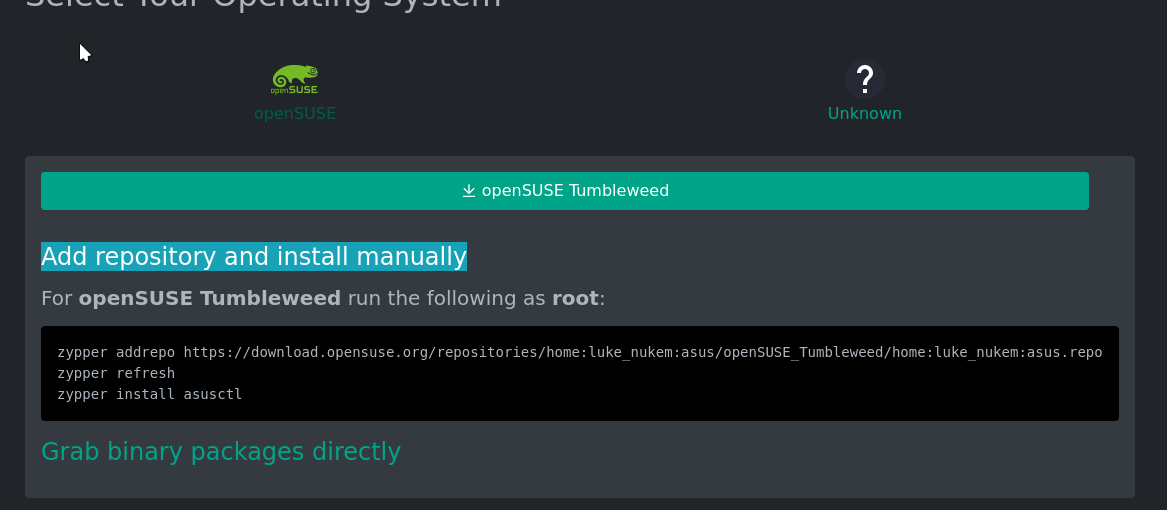Click the bold word root

coord(575,298)
